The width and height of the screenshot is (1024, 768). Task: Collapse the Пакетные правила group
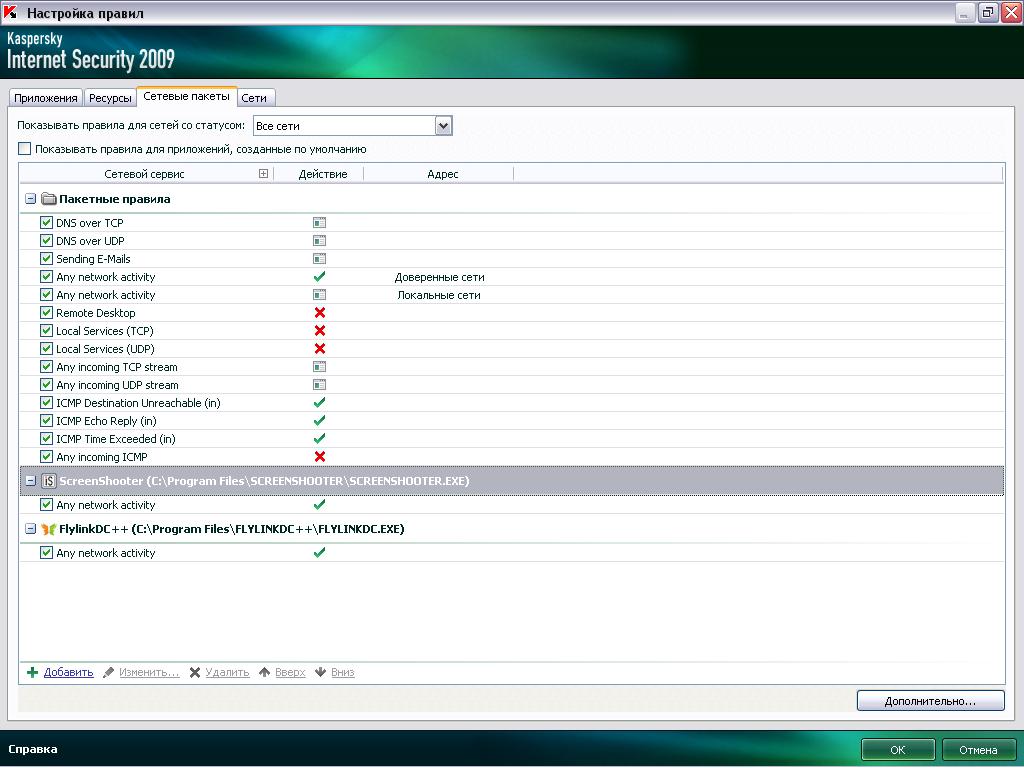click(31, 199)
